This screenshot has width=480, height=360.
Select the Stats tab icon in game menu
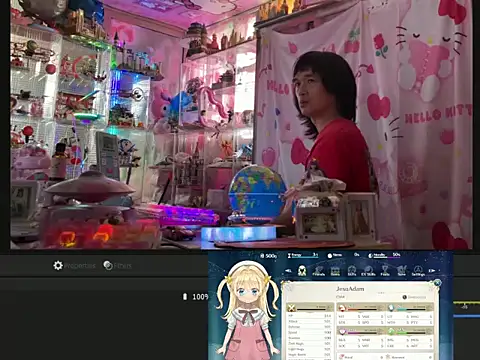tap(302, 270)
